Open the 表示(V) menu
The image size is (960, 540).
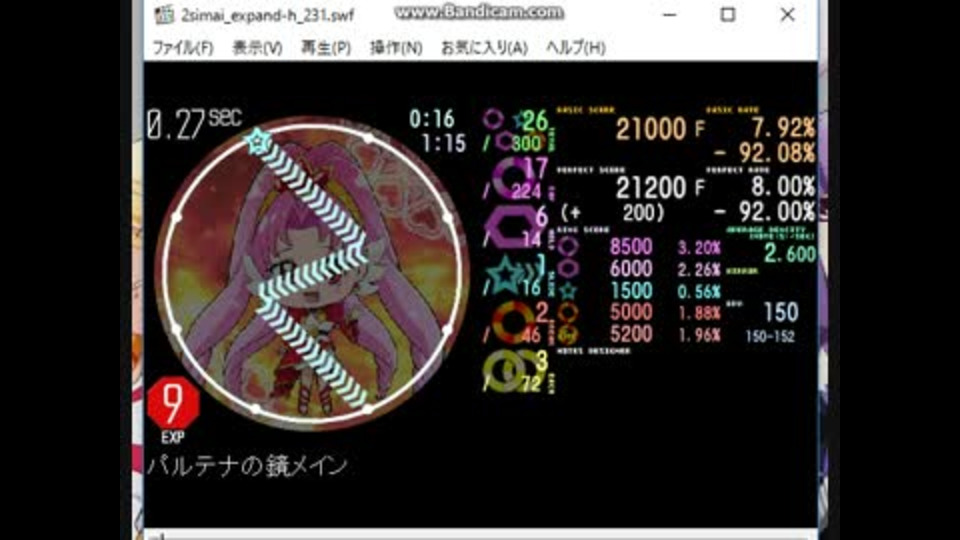point(257,48)
